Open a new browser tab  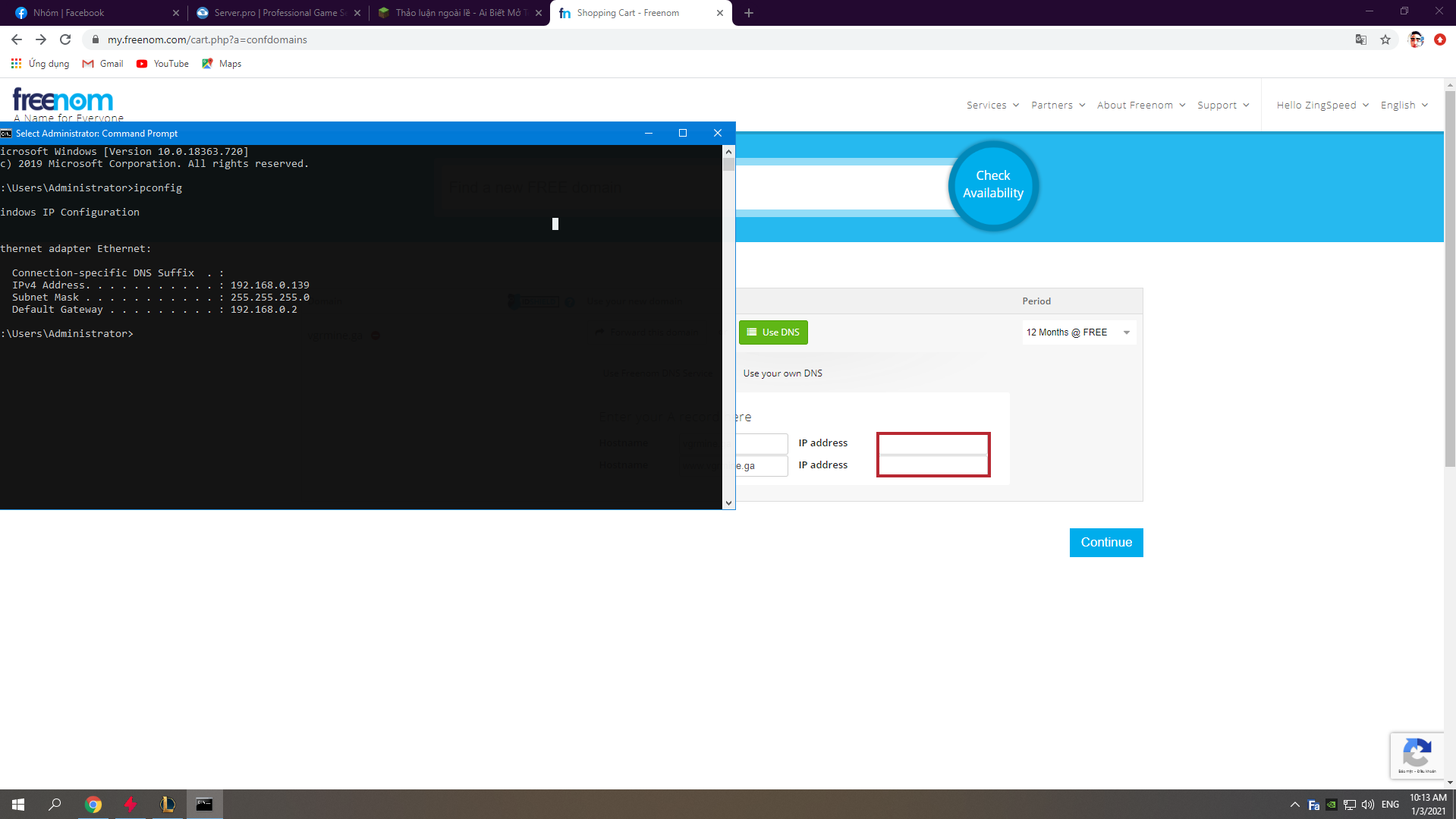[x=749, y=13]
